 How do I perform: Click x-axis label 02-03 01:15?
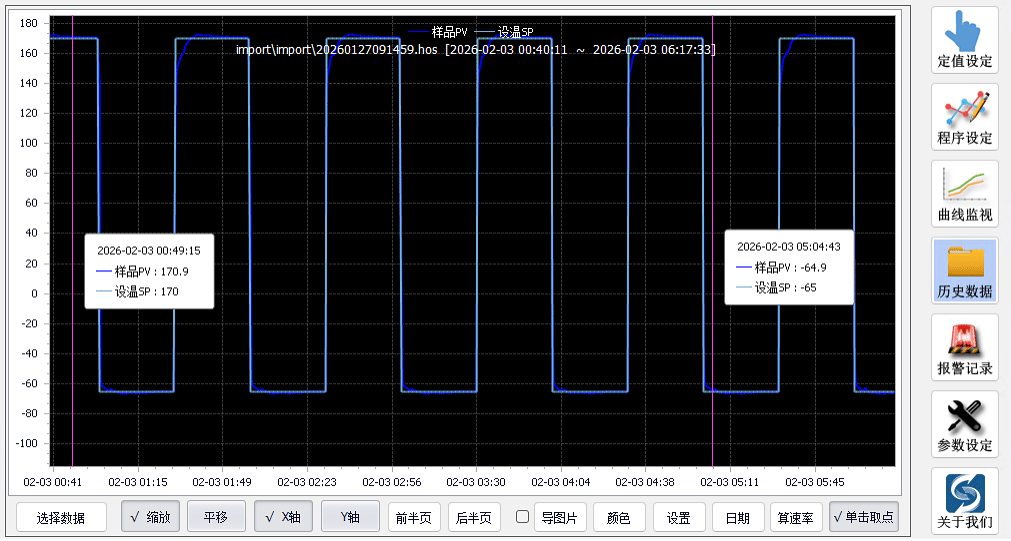point(138,482)
